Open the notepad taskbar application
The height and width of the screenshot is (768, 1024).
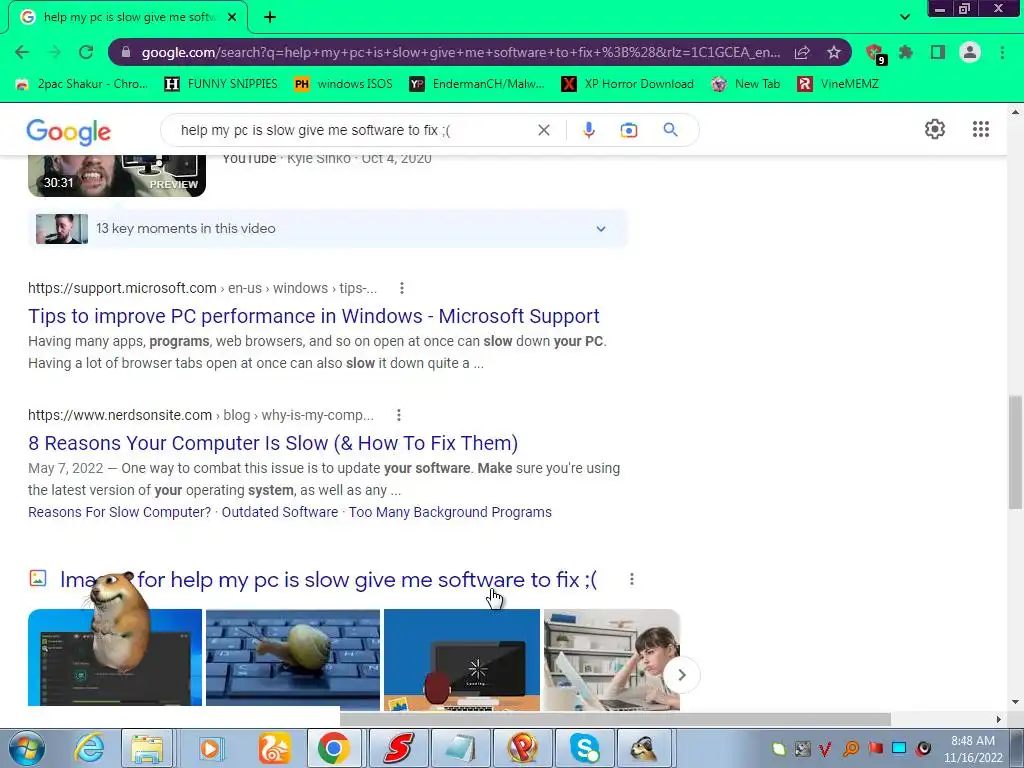pos(460,748)
